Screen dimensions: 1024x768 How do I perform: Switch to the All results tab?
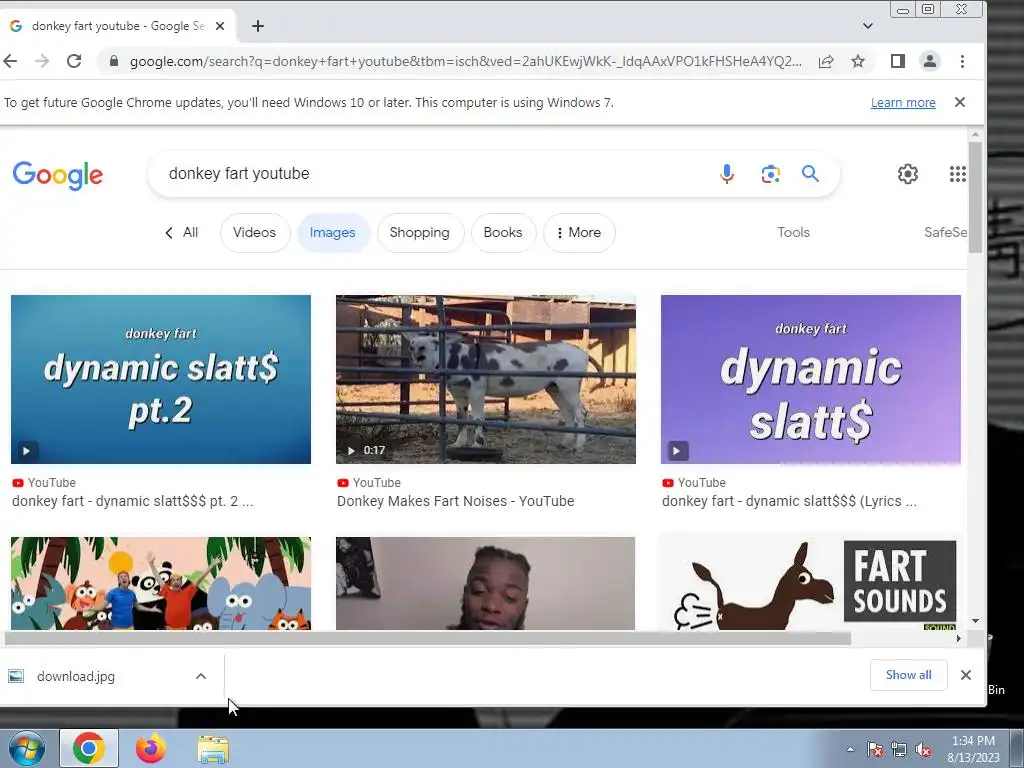tap(182, 232)
